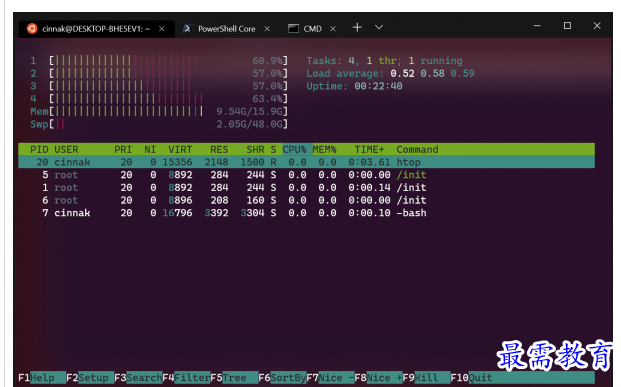The width and height of the screenshot is (621, 387).
Task: Sort by the PID column header
Action: coord(39,149)
